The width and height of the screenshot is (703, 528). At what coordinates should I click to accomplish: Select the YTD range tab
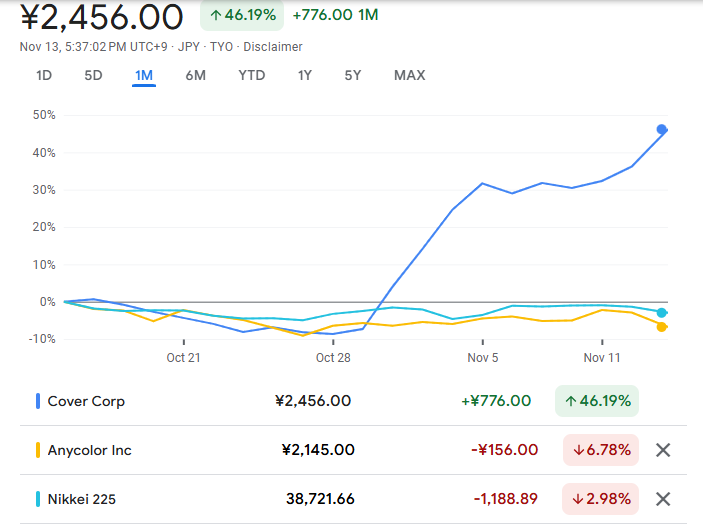point(252,75)
